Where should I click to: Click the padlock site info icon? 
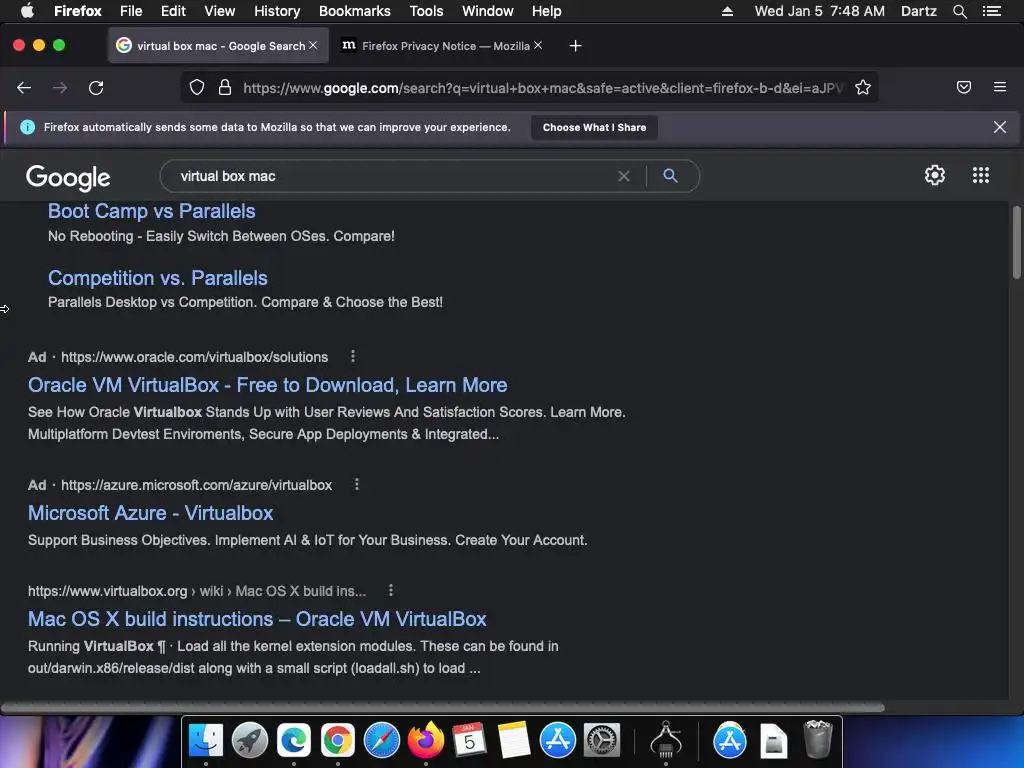[x=225, y=88]
